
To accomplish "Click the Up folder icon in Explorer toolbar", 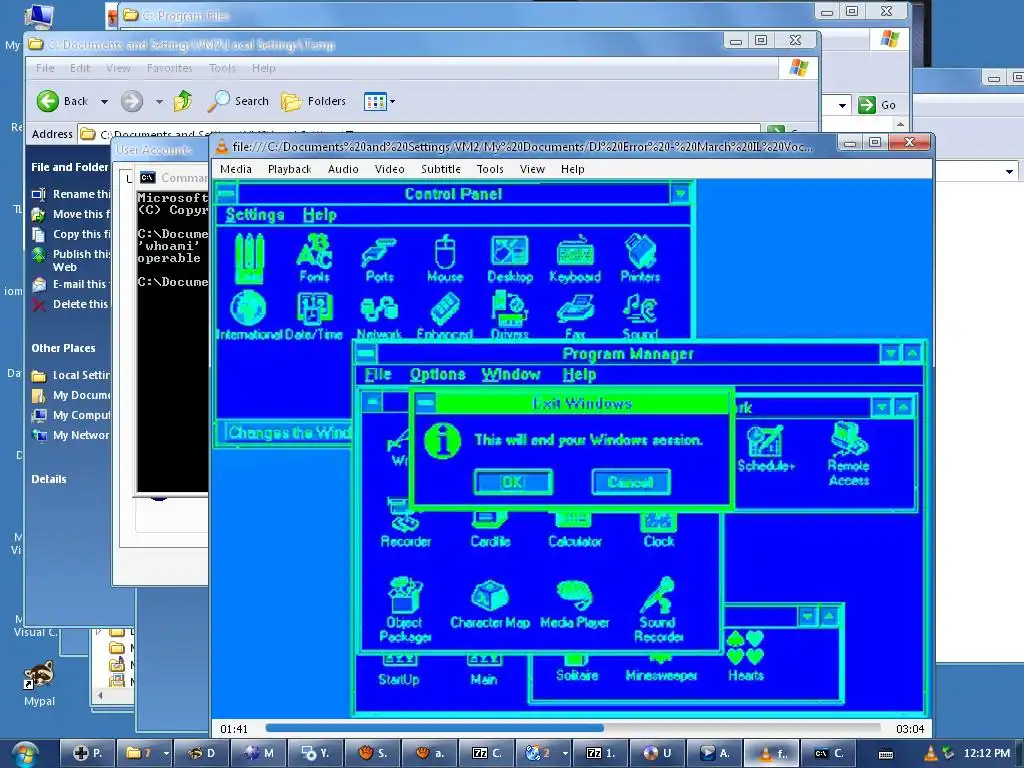I will coord(183,101).
